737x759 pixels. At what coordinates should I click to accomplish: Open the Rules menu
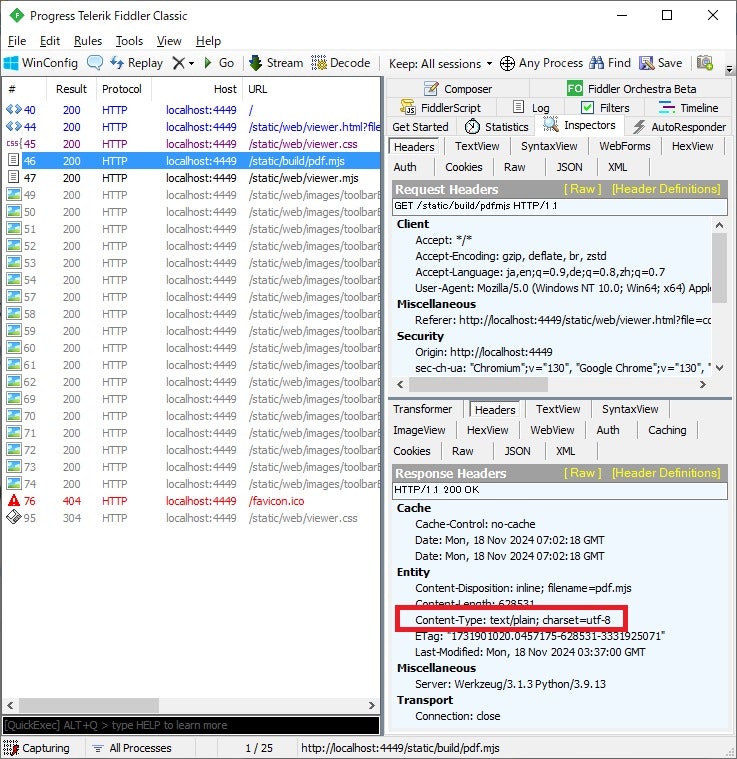point(88,41)
